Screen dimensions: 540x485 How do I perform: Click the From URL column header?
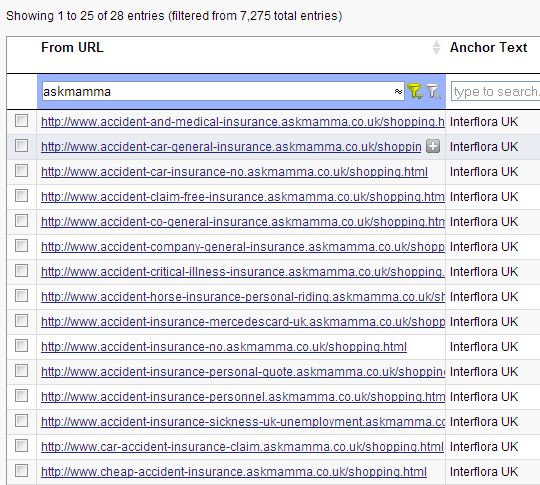tap(72, 48)
